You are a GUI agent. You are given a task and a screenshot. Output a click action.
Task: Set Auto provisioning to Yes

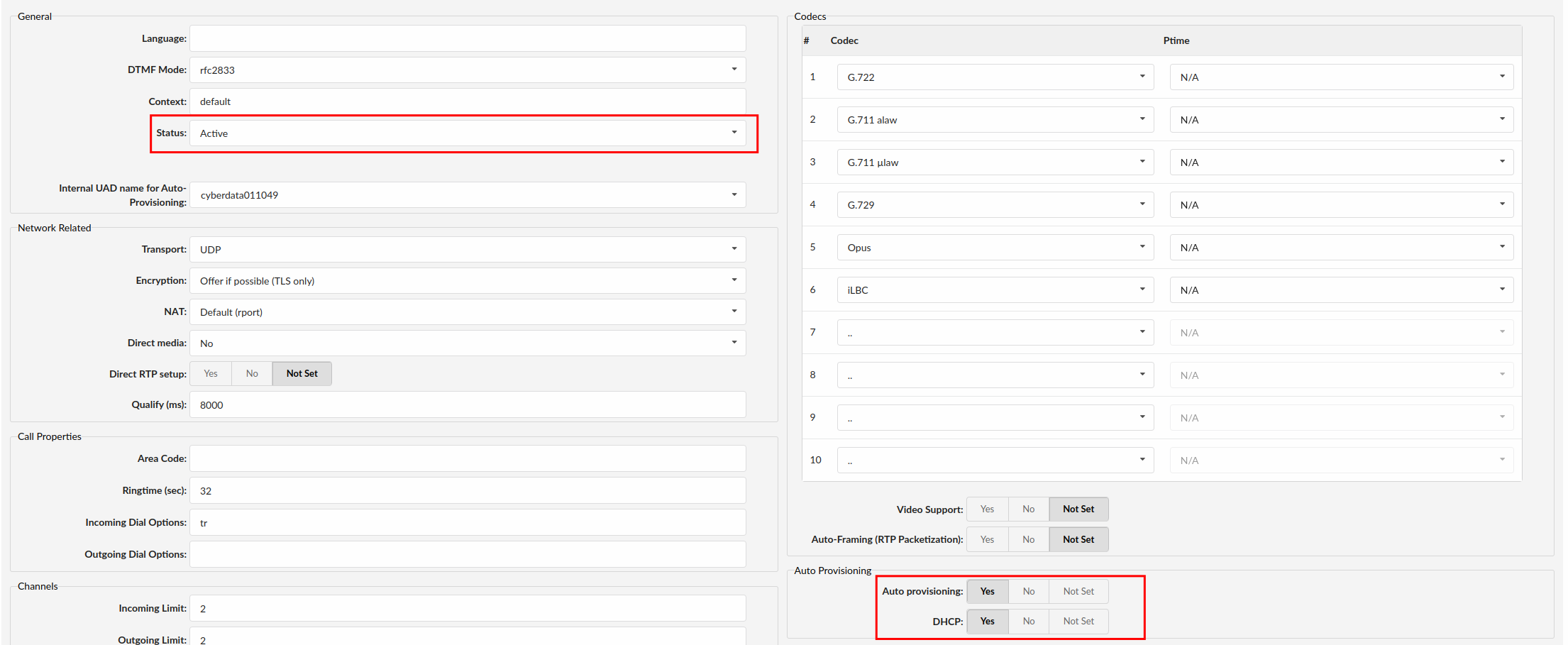pos(987,592)
